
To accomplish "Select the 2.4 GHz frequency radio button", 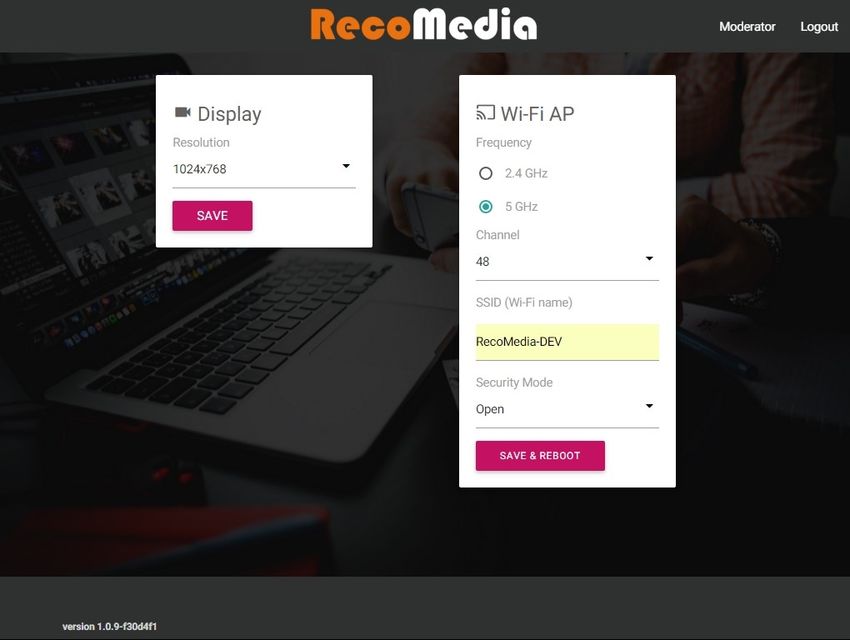I will [x=486, y=173].
